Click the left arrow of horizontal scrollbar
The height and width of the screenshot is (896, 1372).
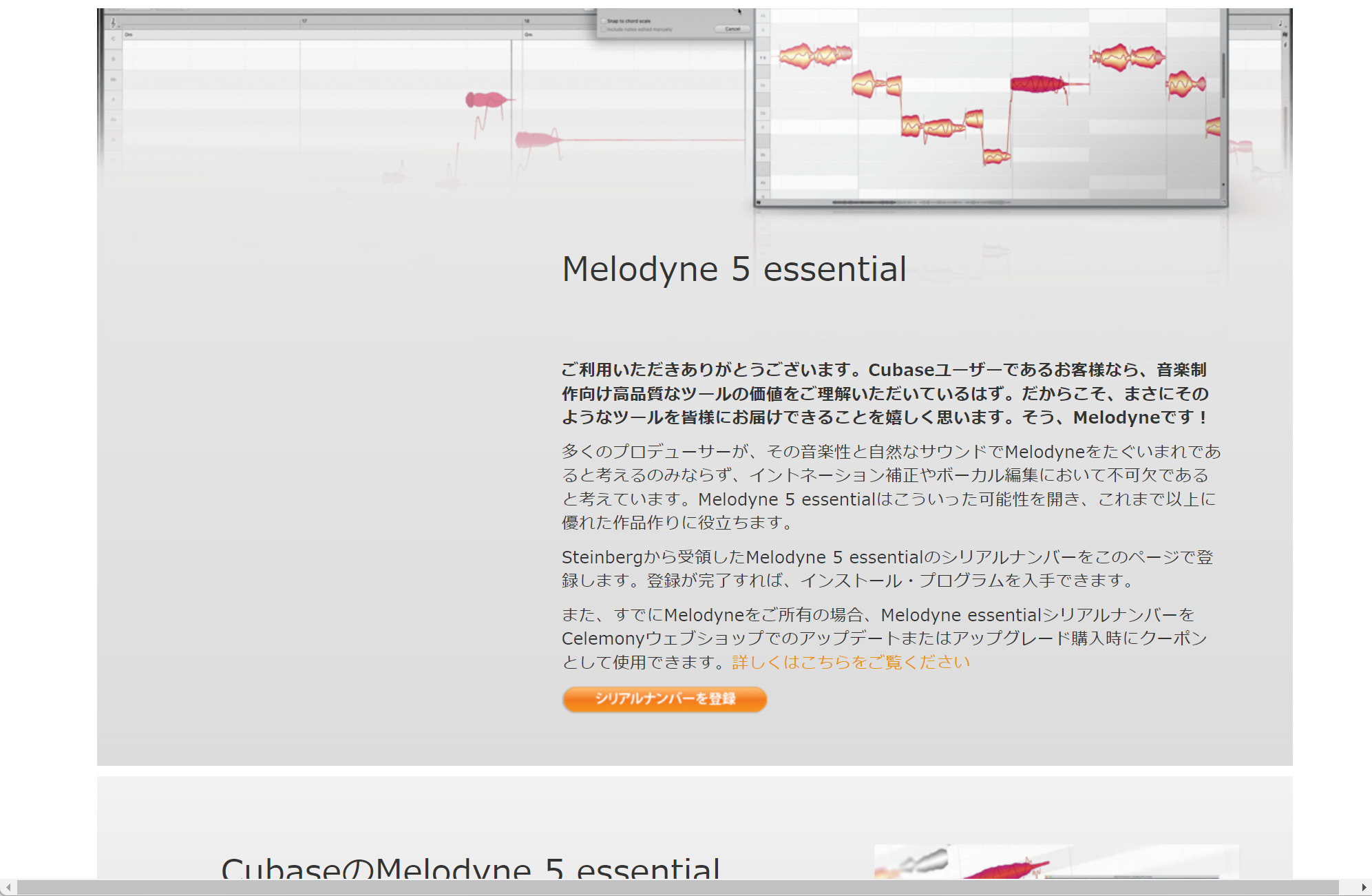click(x=8, y=887)
